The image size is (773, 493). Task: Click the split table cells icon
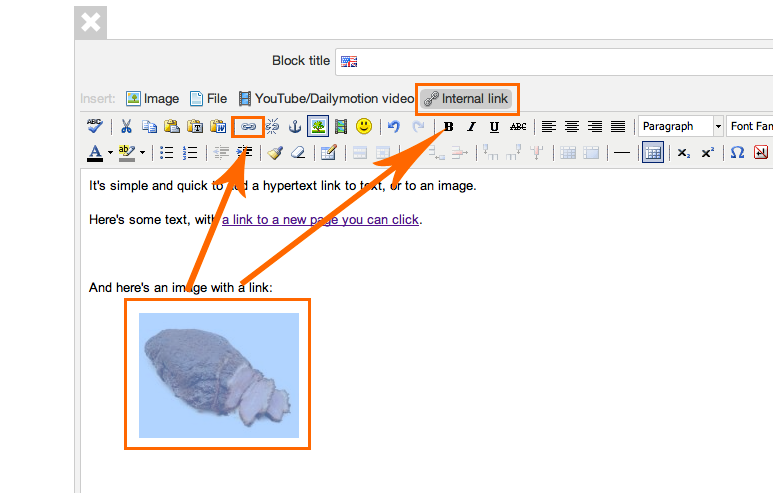(568, 153)
